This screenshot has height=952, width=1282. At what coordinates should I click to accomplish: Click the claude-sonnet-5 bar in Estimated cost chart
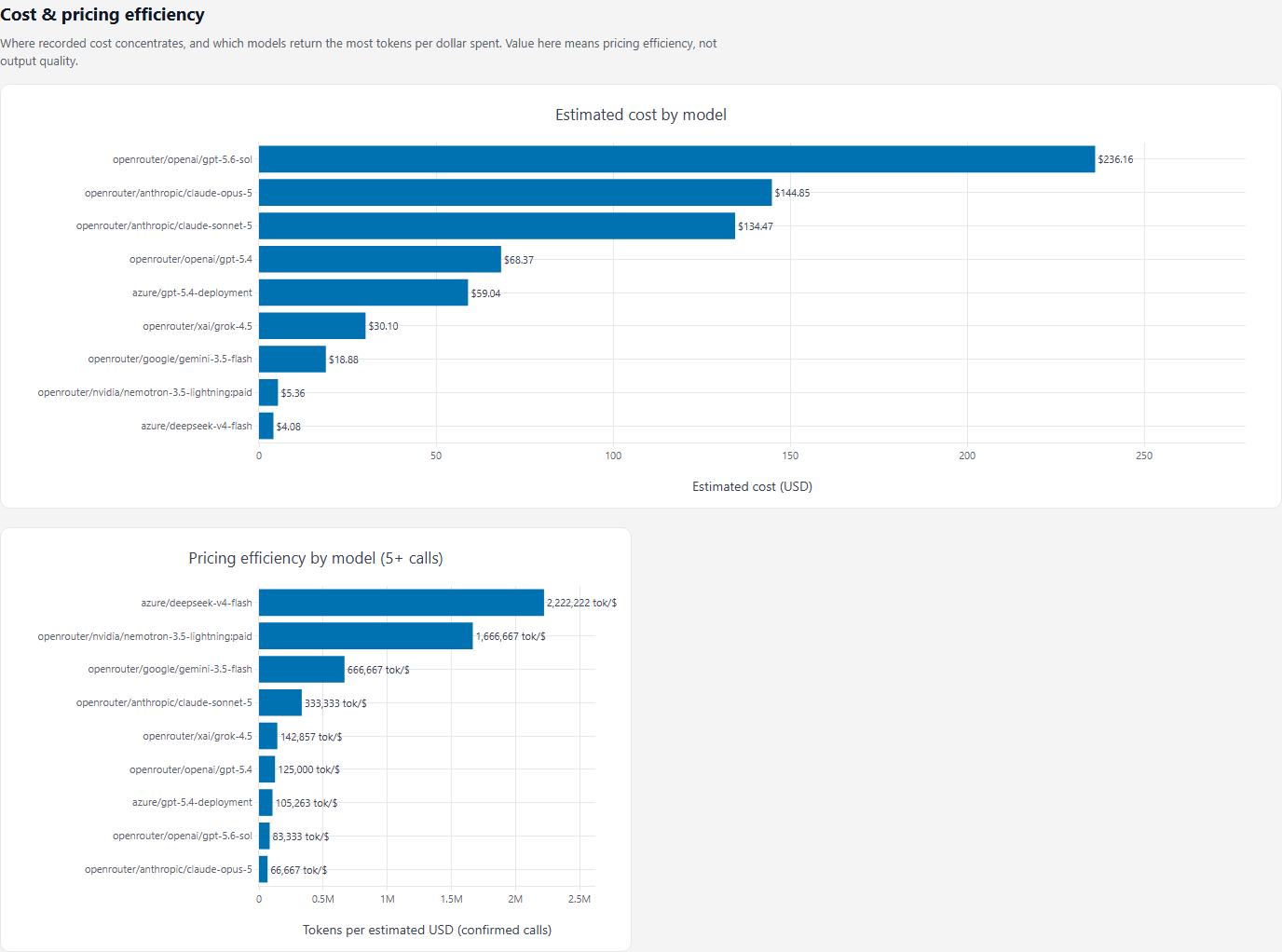497,226
